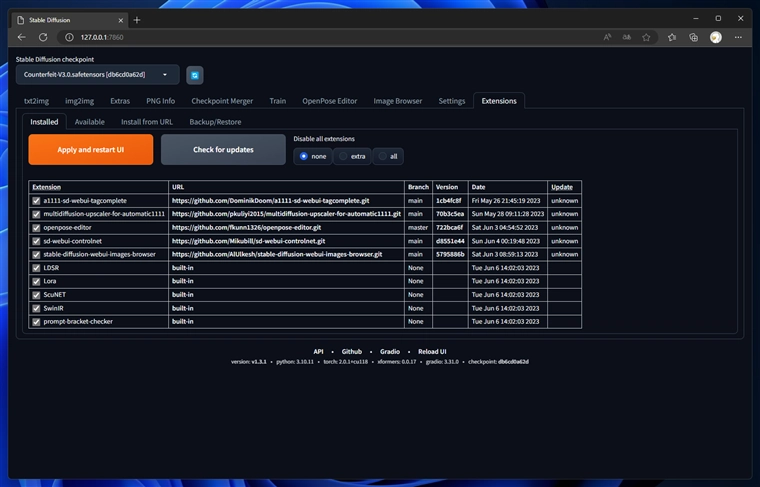Click the Reload UI footer link
The image size is (760, 487).
(x=432, y=351)
